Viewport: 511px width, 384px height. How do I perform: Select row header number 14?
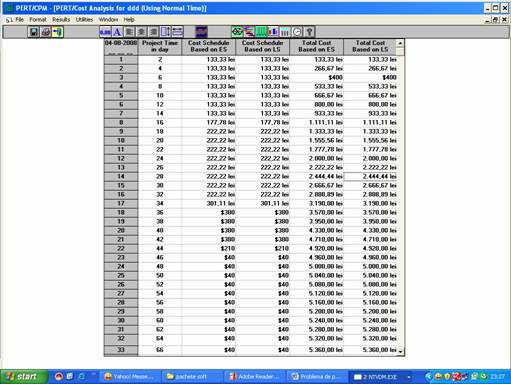[x=121, y=176]
